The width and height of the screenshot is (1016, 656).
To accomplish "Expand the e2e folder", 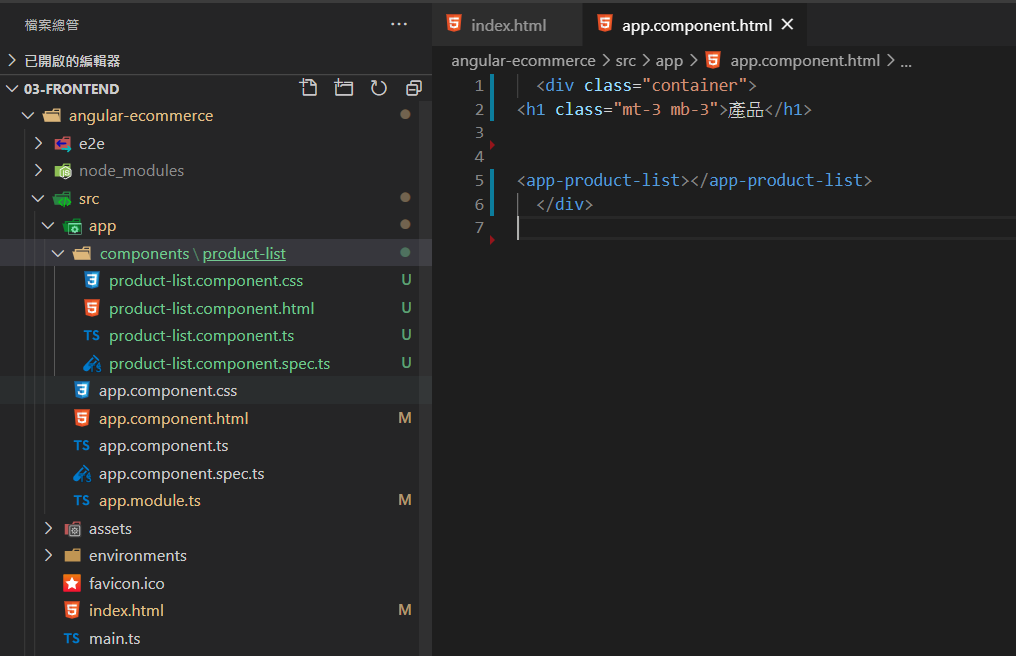I will click(x=39, y=143).
